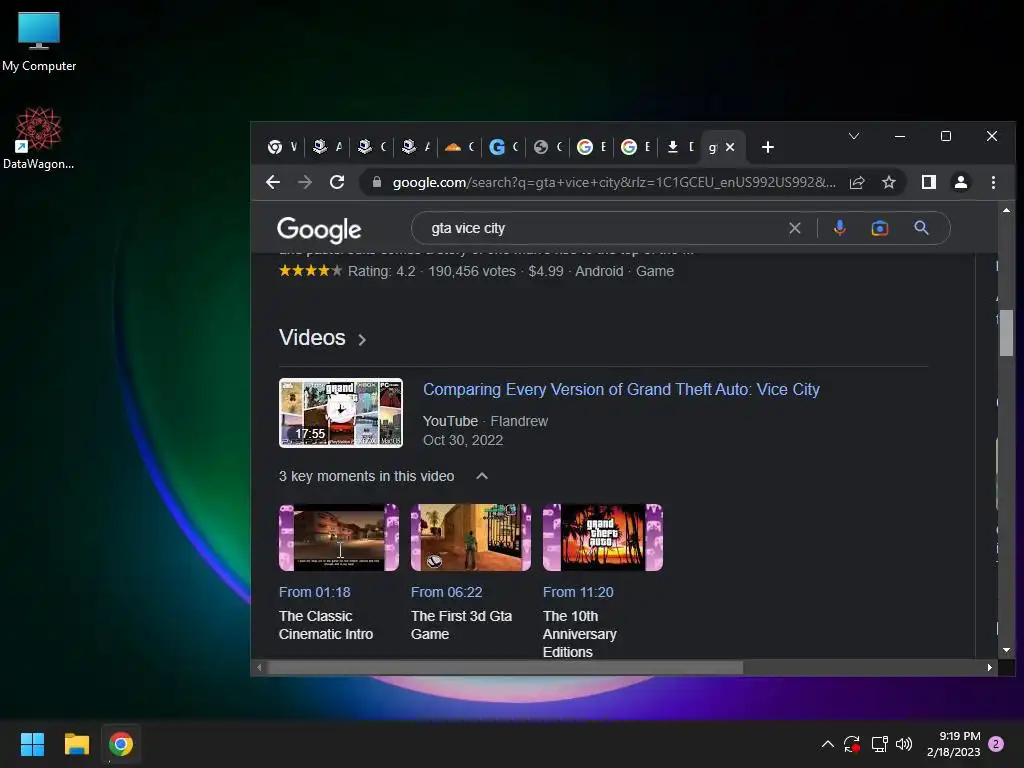Click the 'YouTube · Flandrew' source text
The image size is (1024, 768).
[485, 421]
